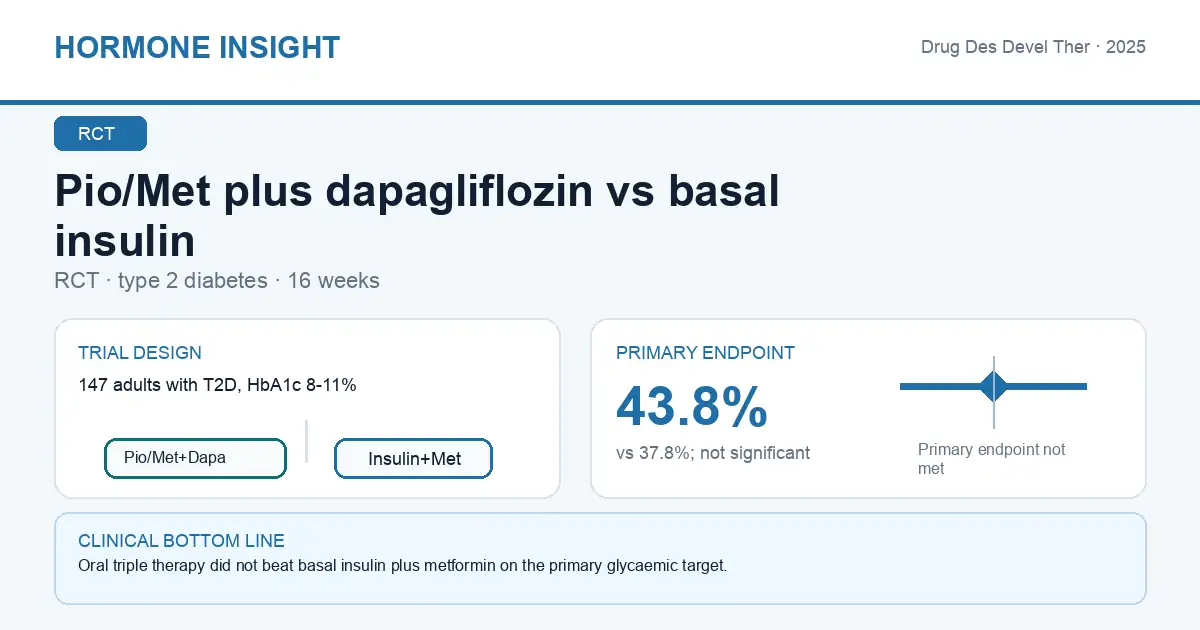
Task: Click the CLINICAL BOTTOM LINE heading
Action: click(x=181, y=541)
